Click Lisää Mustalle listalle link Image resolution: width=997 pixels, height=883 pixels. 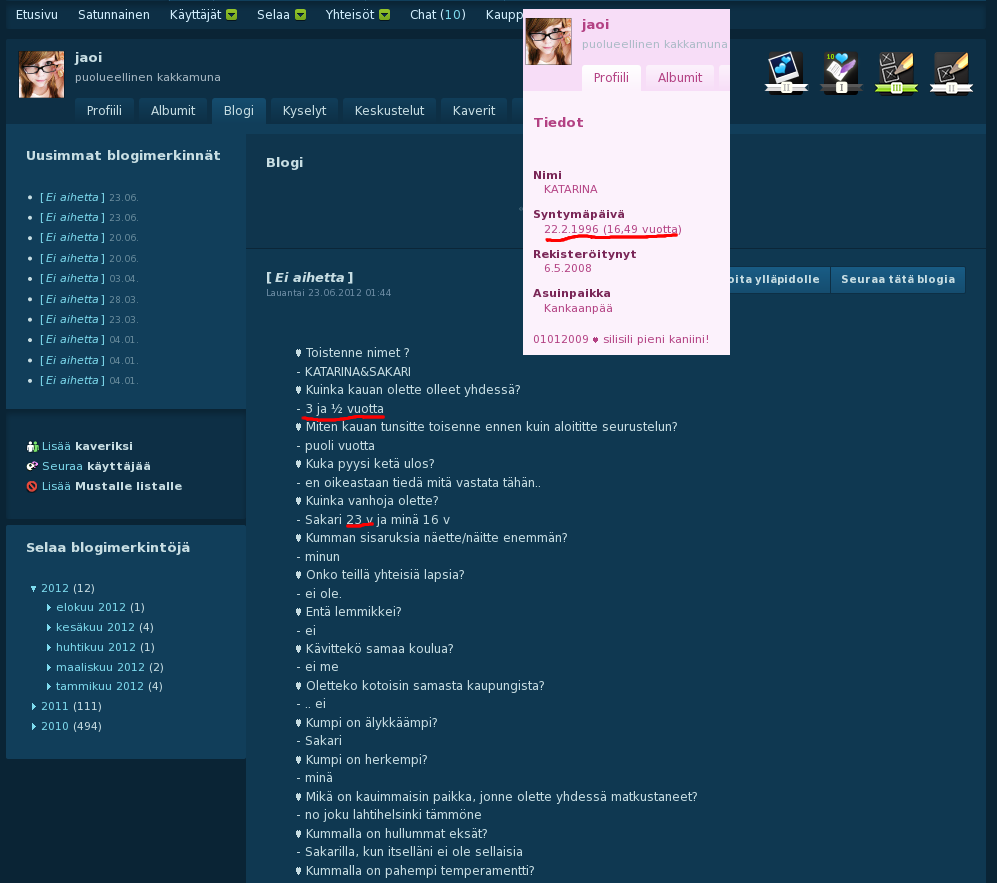tap(112, 486)
